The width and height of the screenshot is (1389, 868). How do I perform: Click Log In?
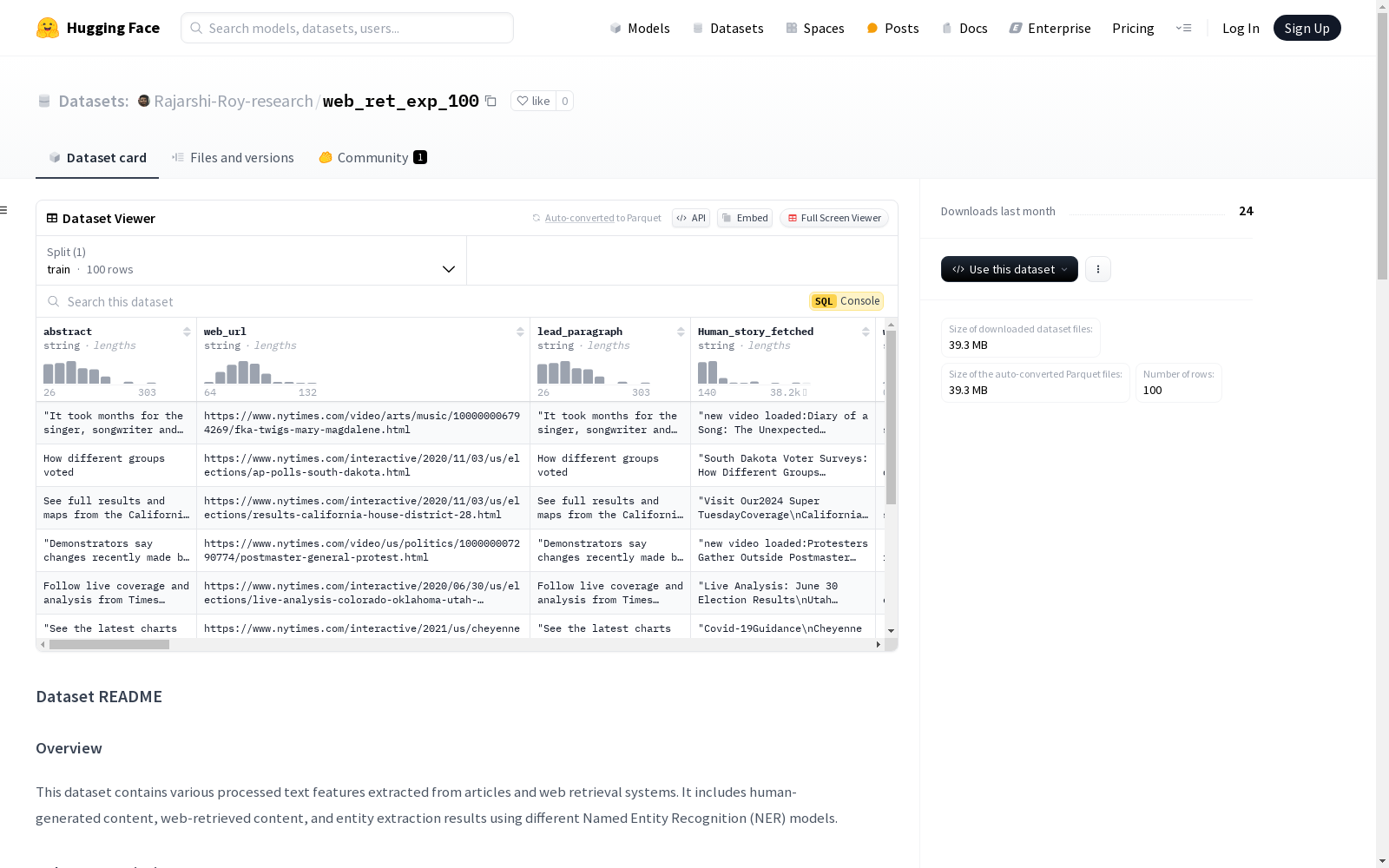[x=1241, y=28]
